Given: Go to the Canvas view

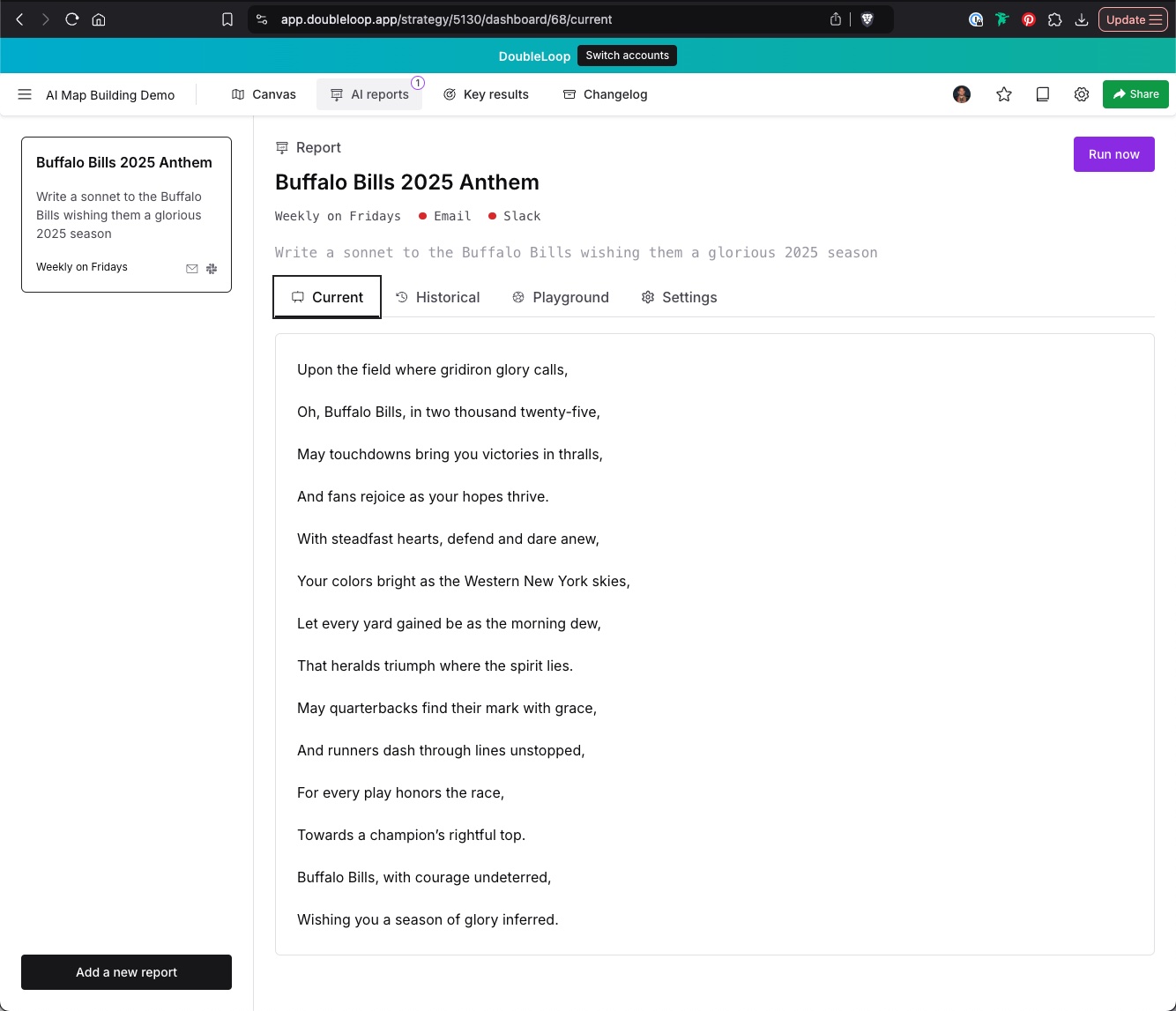Looking at the screenshot, I should click(264, 94).
